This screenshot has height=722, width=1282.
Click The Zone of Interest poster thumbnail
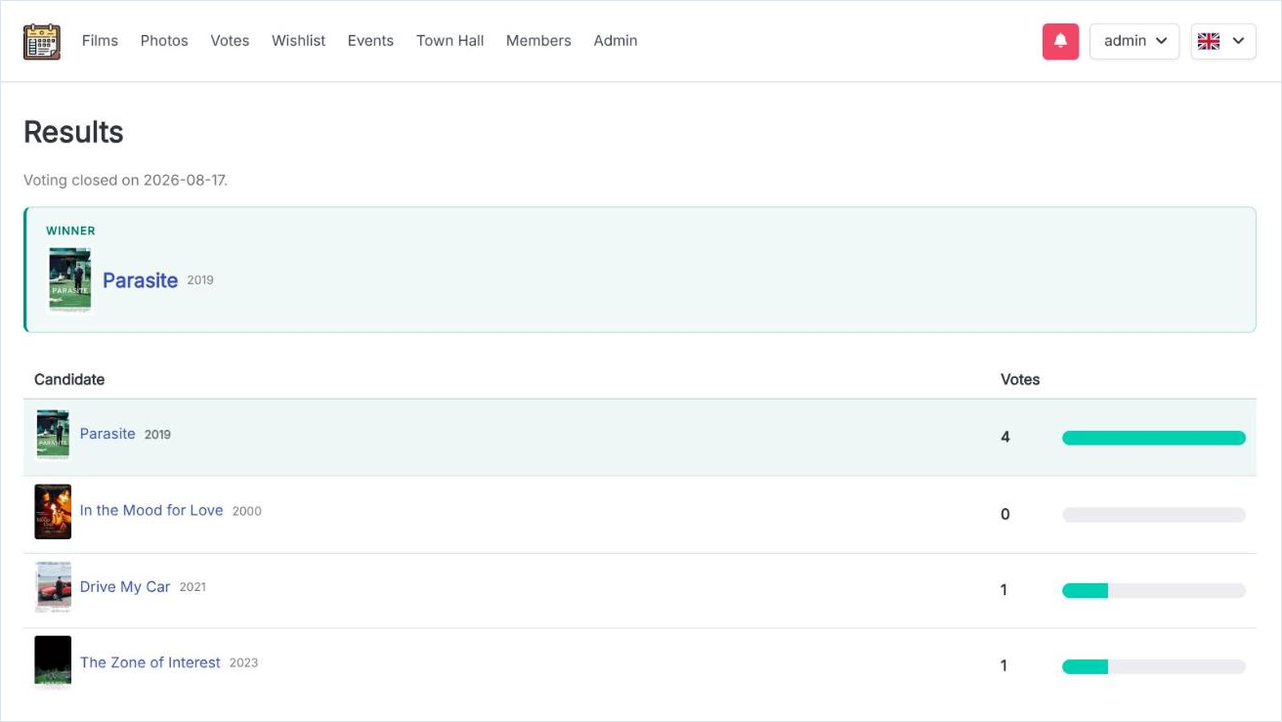[x=53, y=663]
